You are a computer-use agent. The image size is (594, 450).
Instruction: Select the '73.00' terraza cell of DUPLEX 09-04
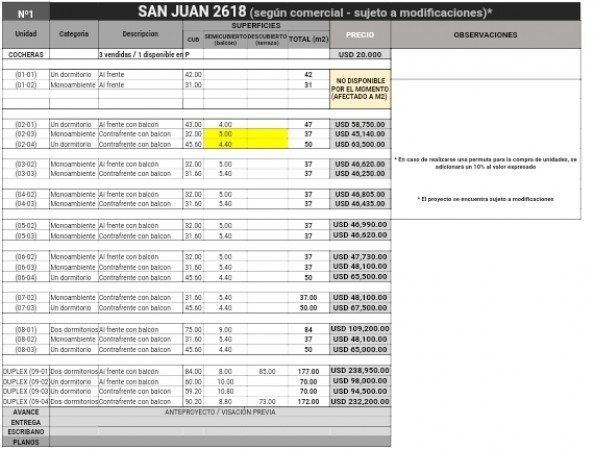[267, 402]
